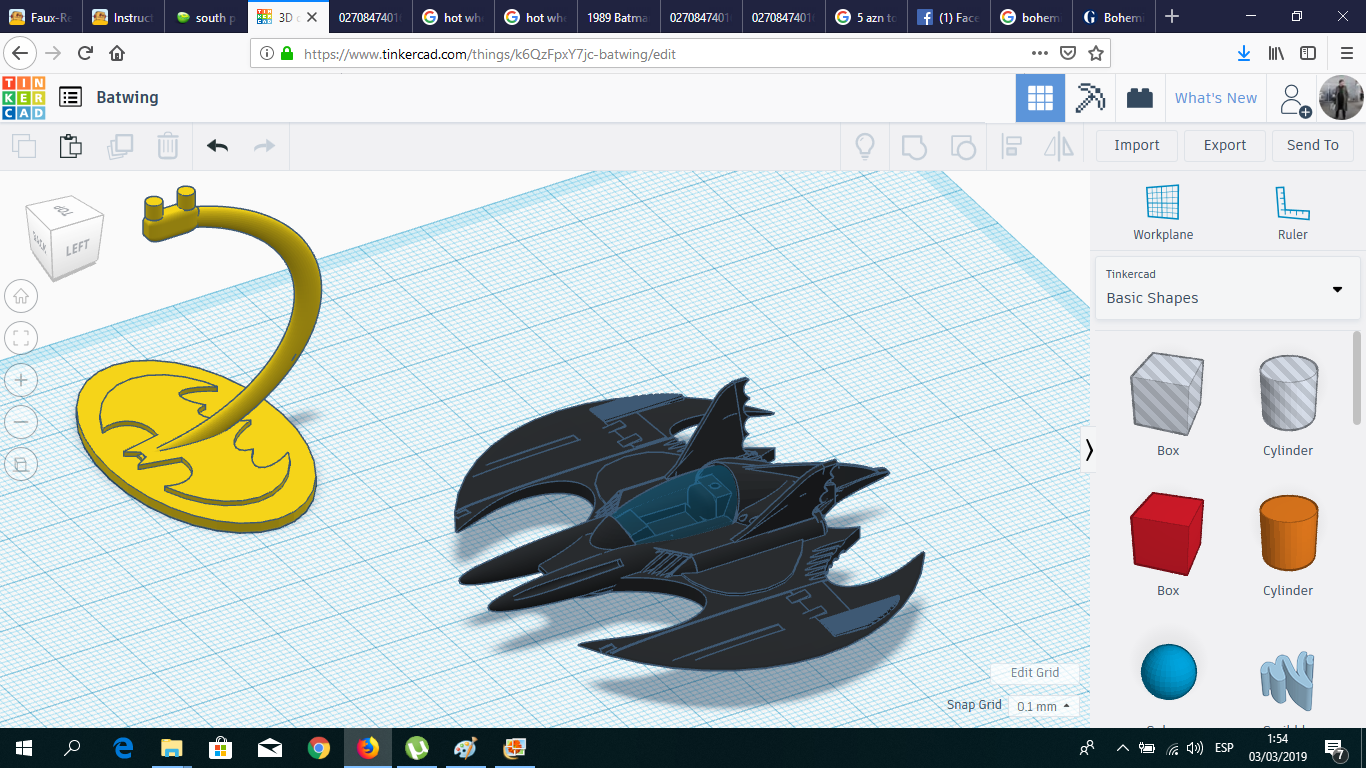Select the blue Sphere shape

point(1168,672)
